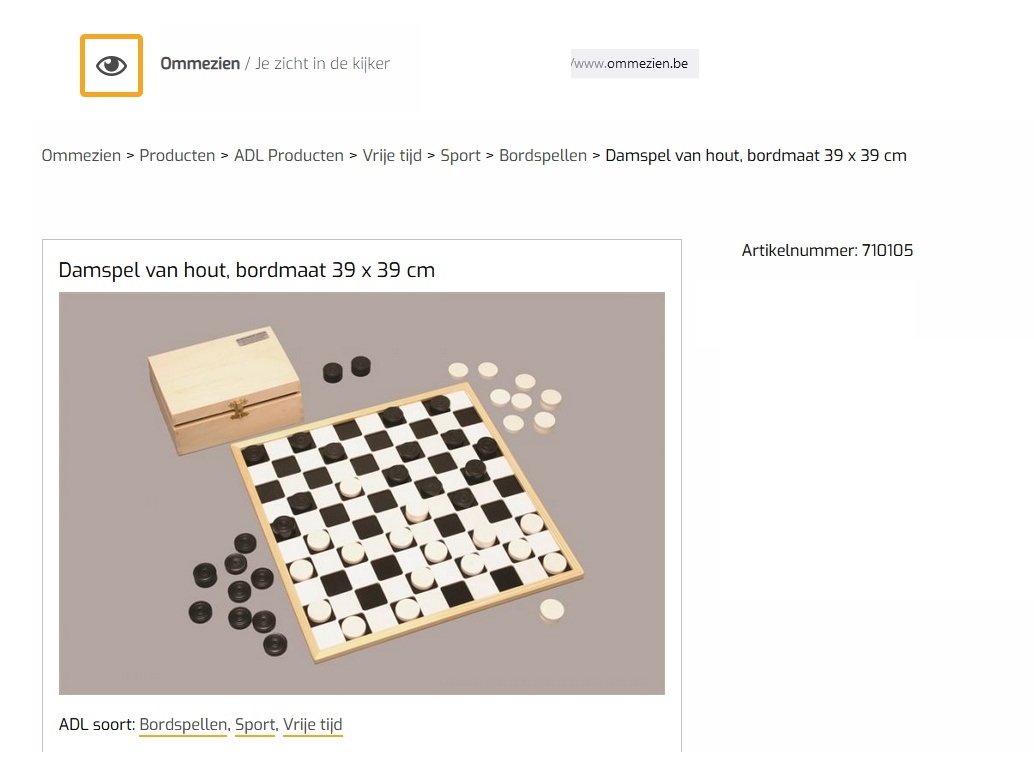
Task: Click current page breadcrumb Damspel van hout
Action: (756, 156)
